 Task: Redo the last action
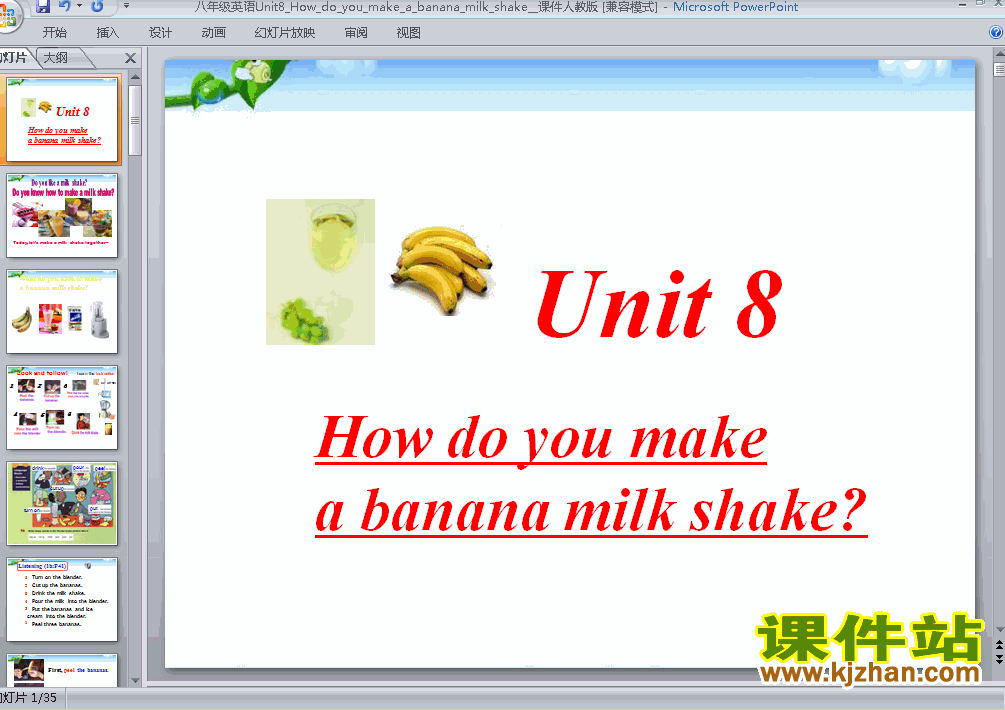point(97,6)
